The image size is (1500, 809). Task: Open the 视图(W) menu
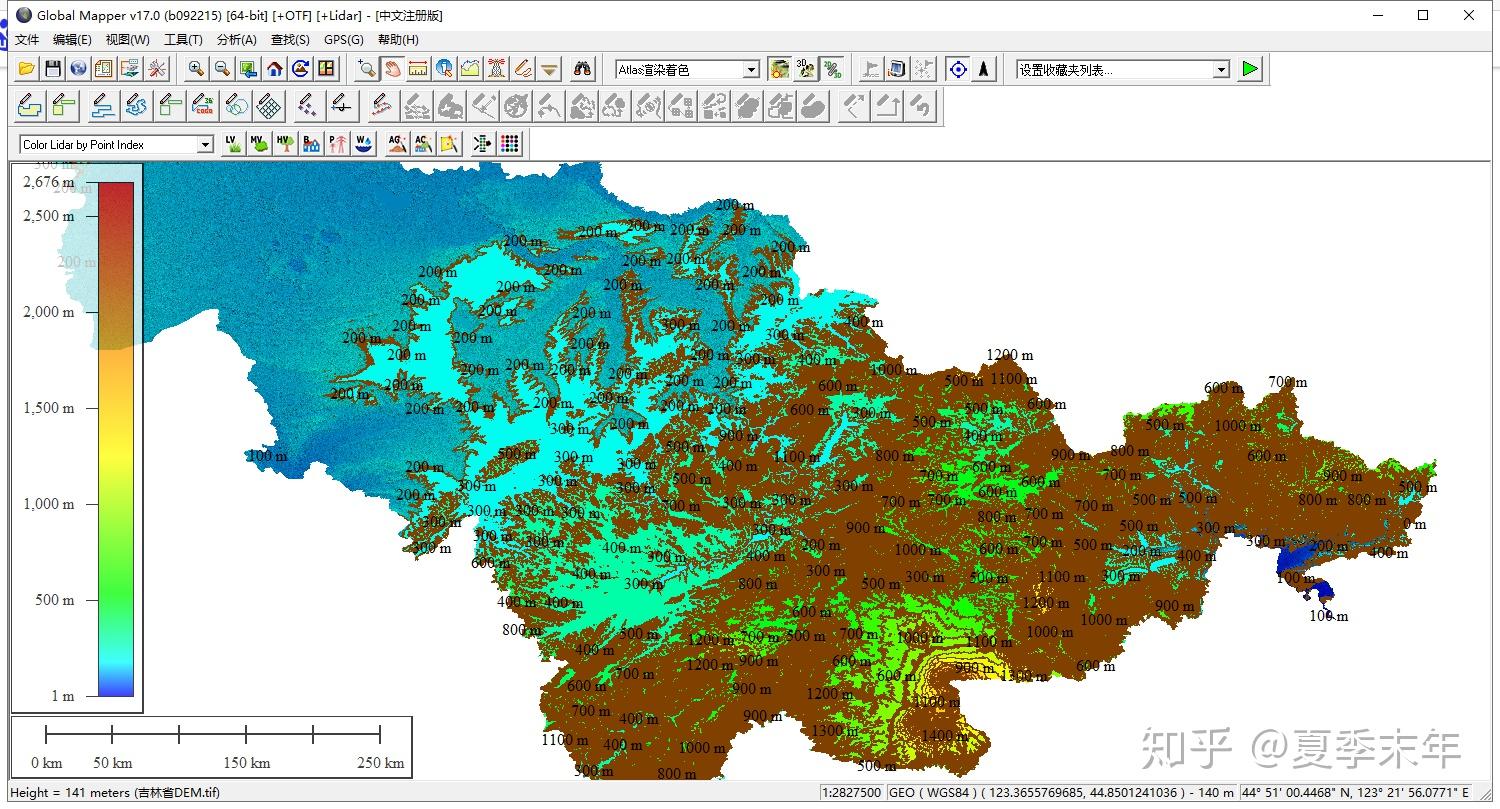pos(128,40)
